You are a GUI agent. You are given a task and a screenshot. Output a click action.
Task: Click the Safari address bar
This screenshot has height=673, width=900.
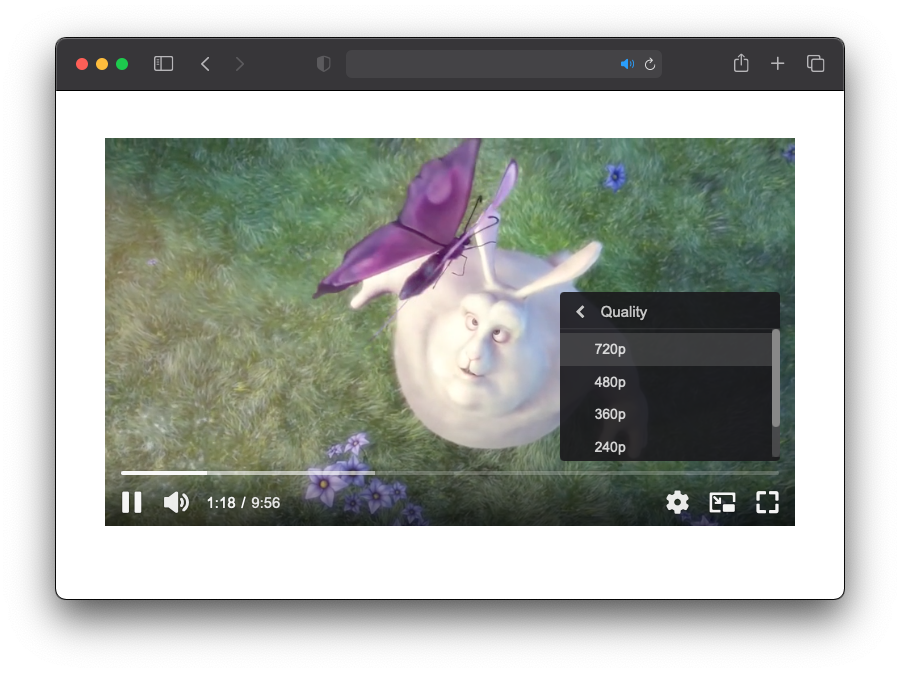click(x=503, y=64)
